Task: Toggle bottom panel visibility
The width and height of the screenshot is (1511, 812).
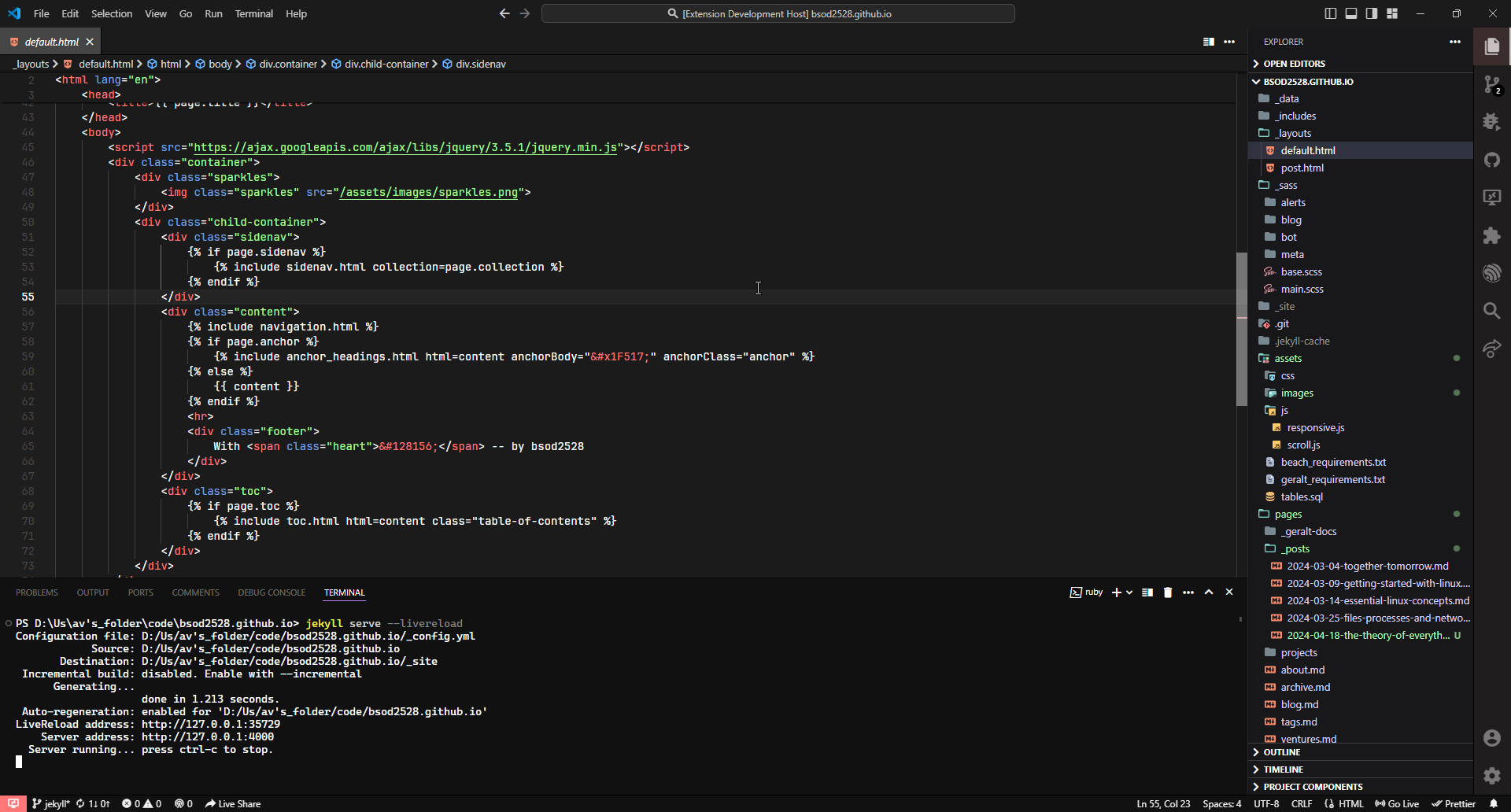Action: [1351, 13]
